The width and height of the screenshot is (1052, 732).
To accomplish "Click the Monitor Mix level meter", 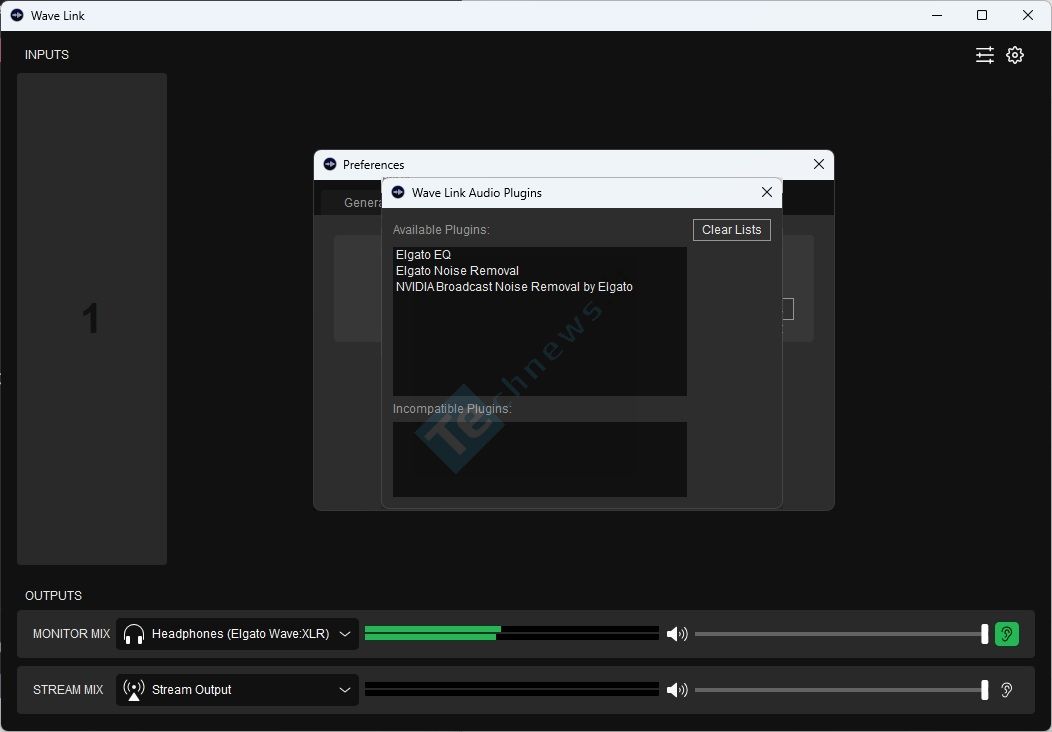I will [x=512, y=633].
